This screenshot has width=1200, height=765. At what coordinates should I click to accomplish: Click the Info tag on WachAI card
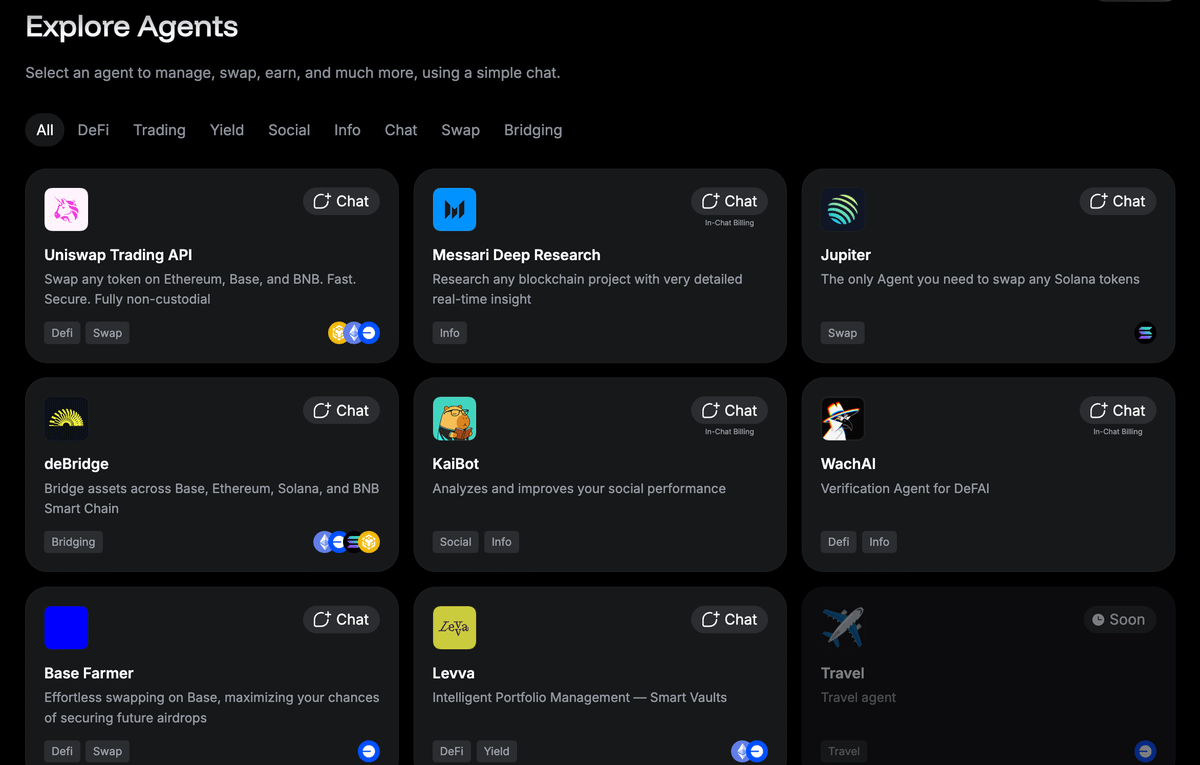click(879, 542)
